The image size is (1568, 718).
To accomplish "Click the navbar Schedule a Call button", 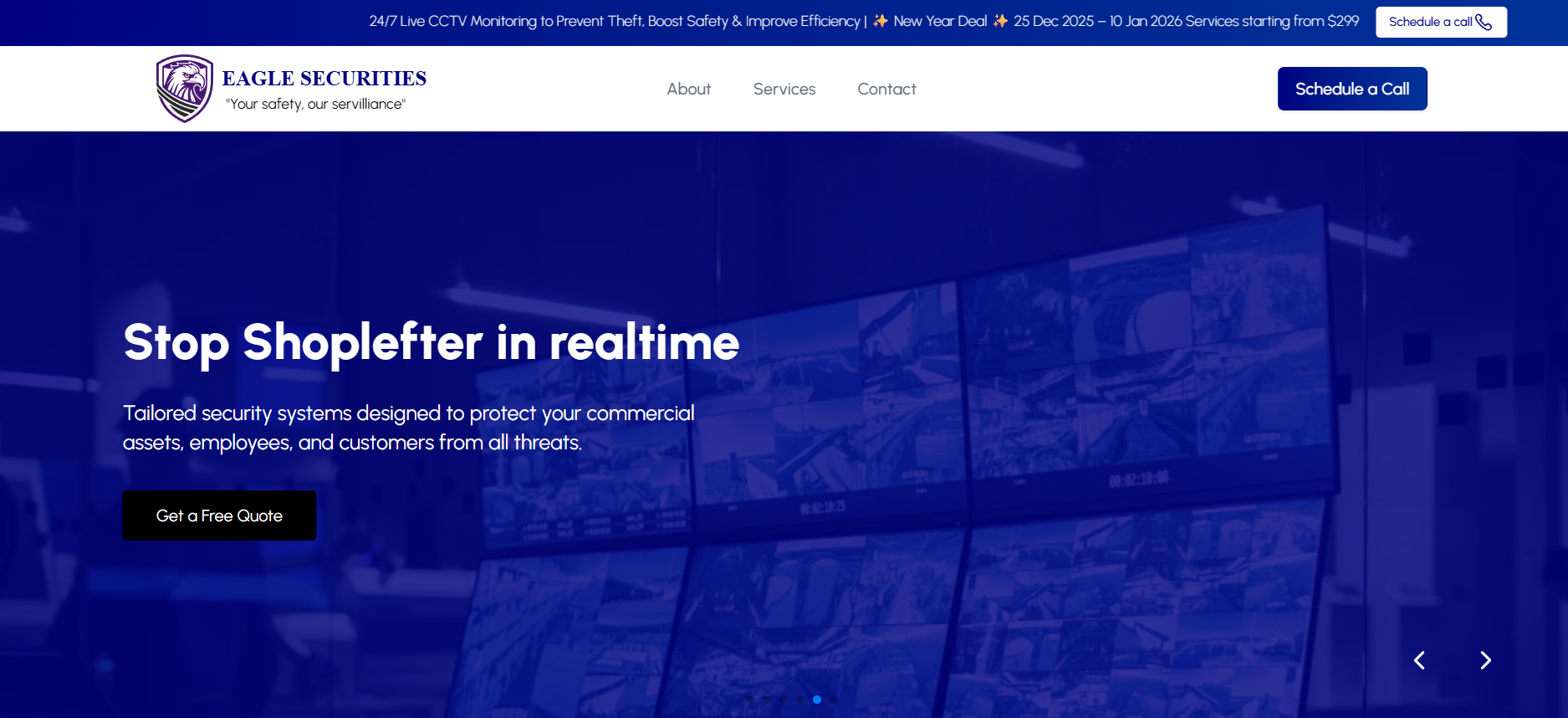I will [1352, 89].
